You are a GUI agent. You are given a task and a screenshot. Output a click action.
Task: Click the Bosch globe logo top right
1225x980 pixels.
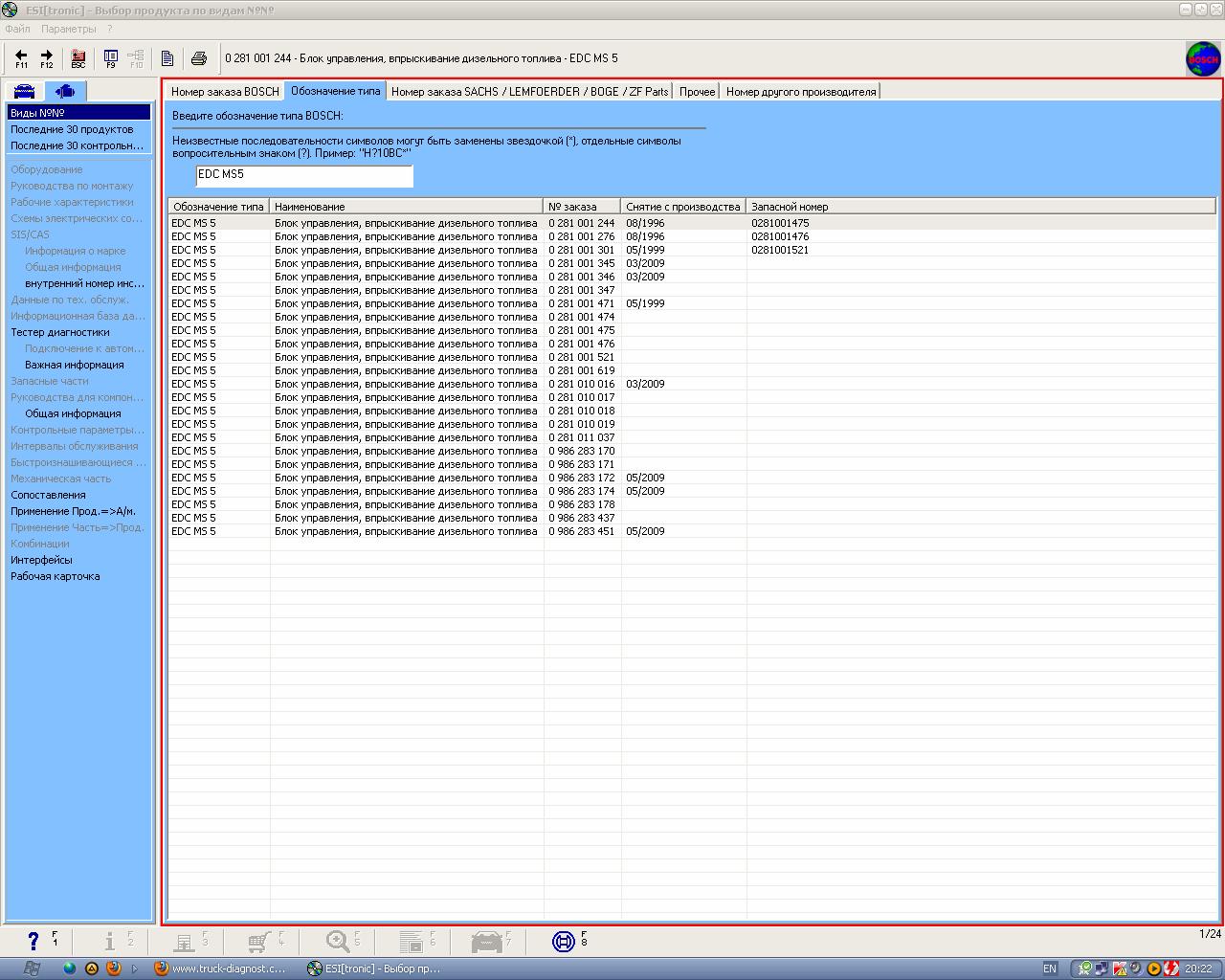click(x=1203, y=59)
